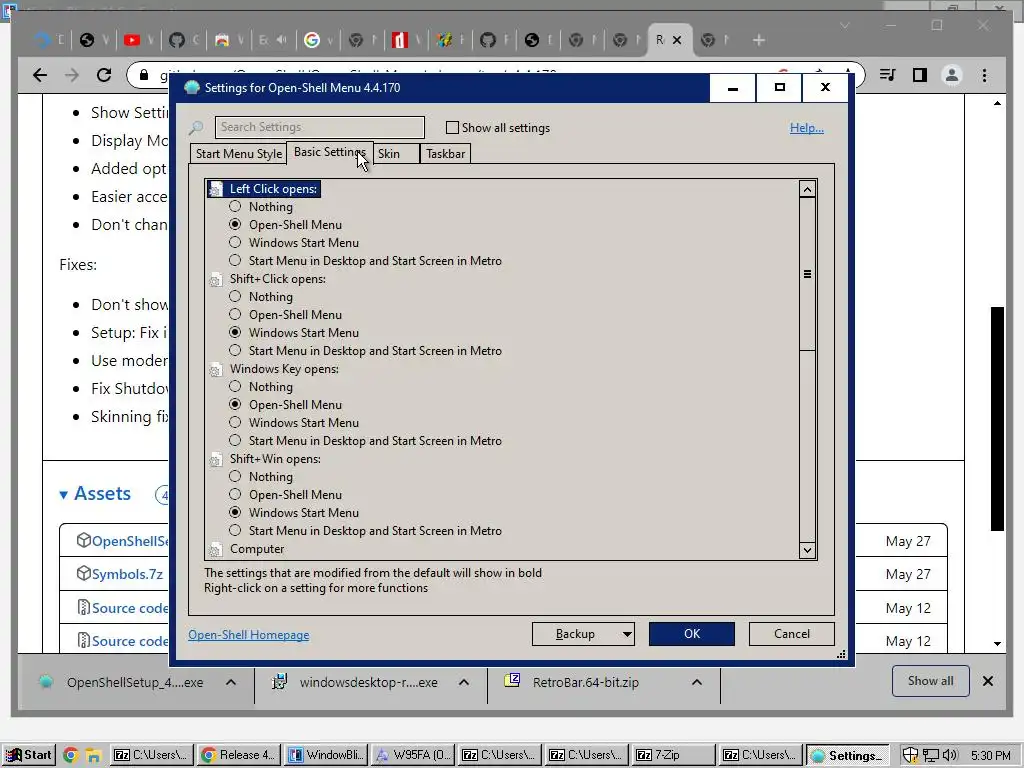
Task: Click OK in the settings dialog
Action: [692, 634]
